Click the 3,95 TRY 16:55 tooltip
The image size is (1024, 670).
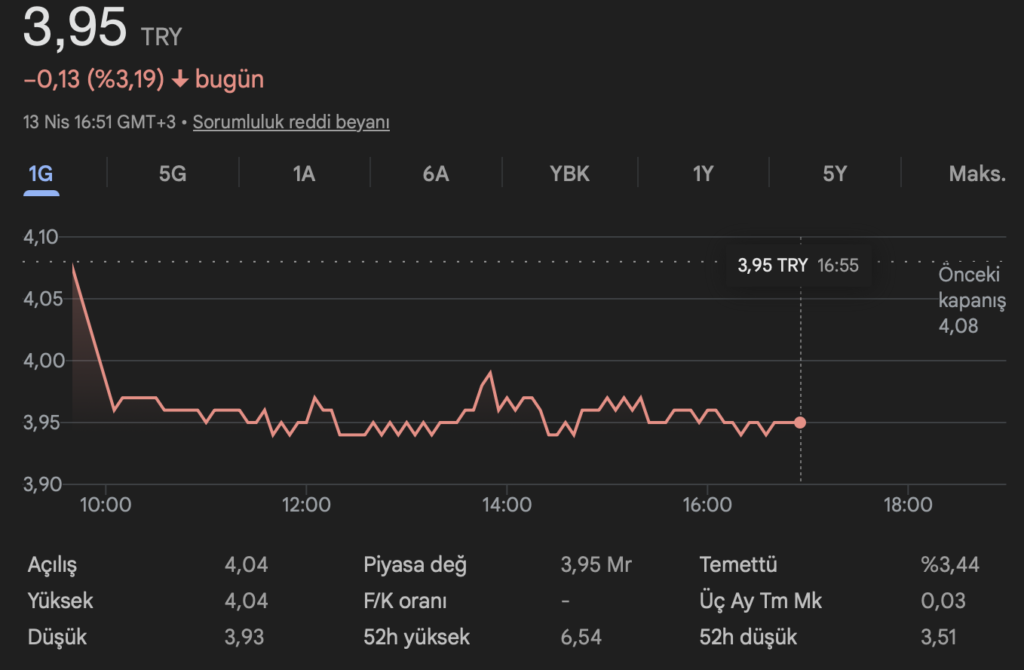point(797,266)
